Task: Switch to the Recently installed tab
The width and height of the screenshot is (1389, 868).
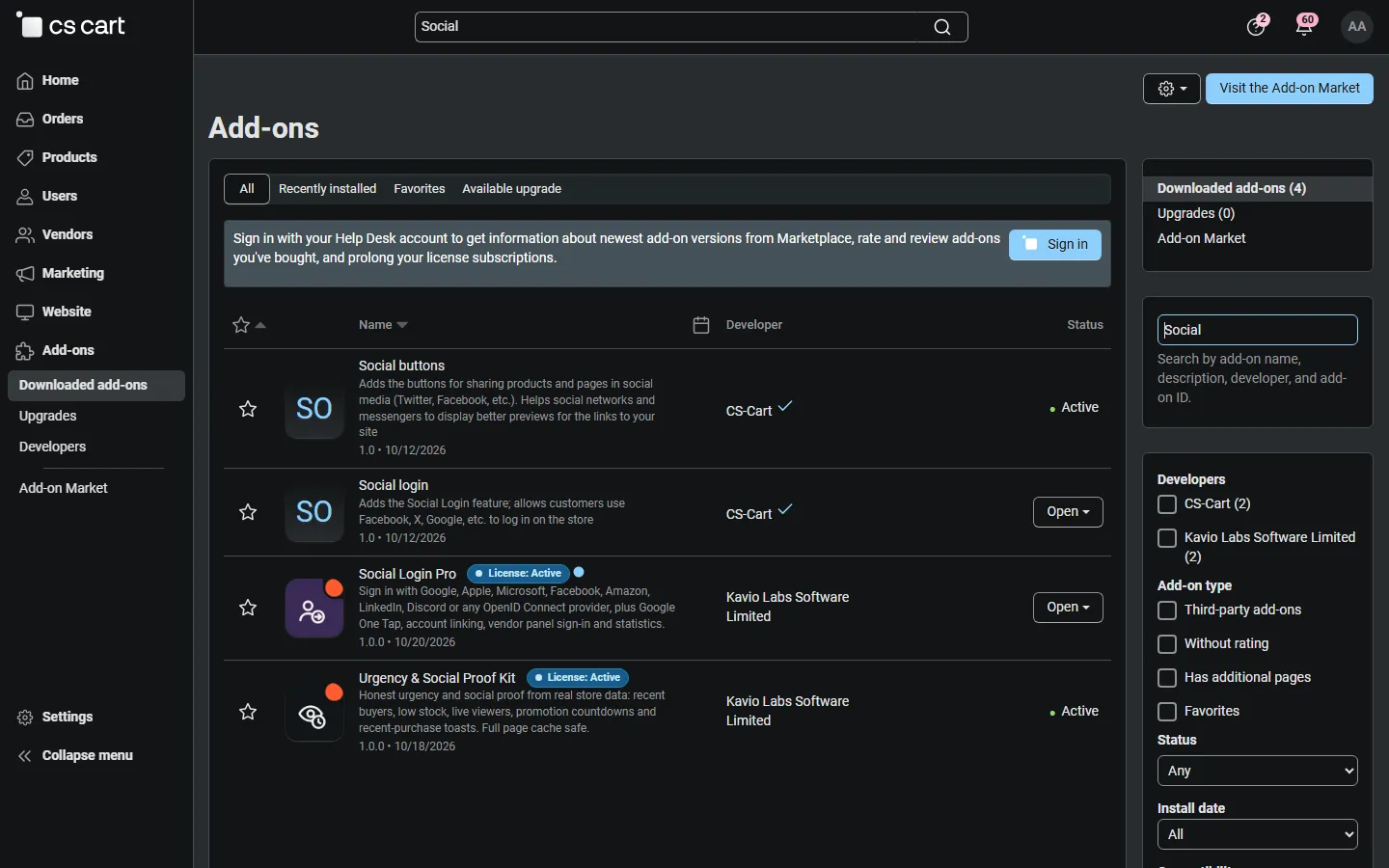Action: point(328,189)
